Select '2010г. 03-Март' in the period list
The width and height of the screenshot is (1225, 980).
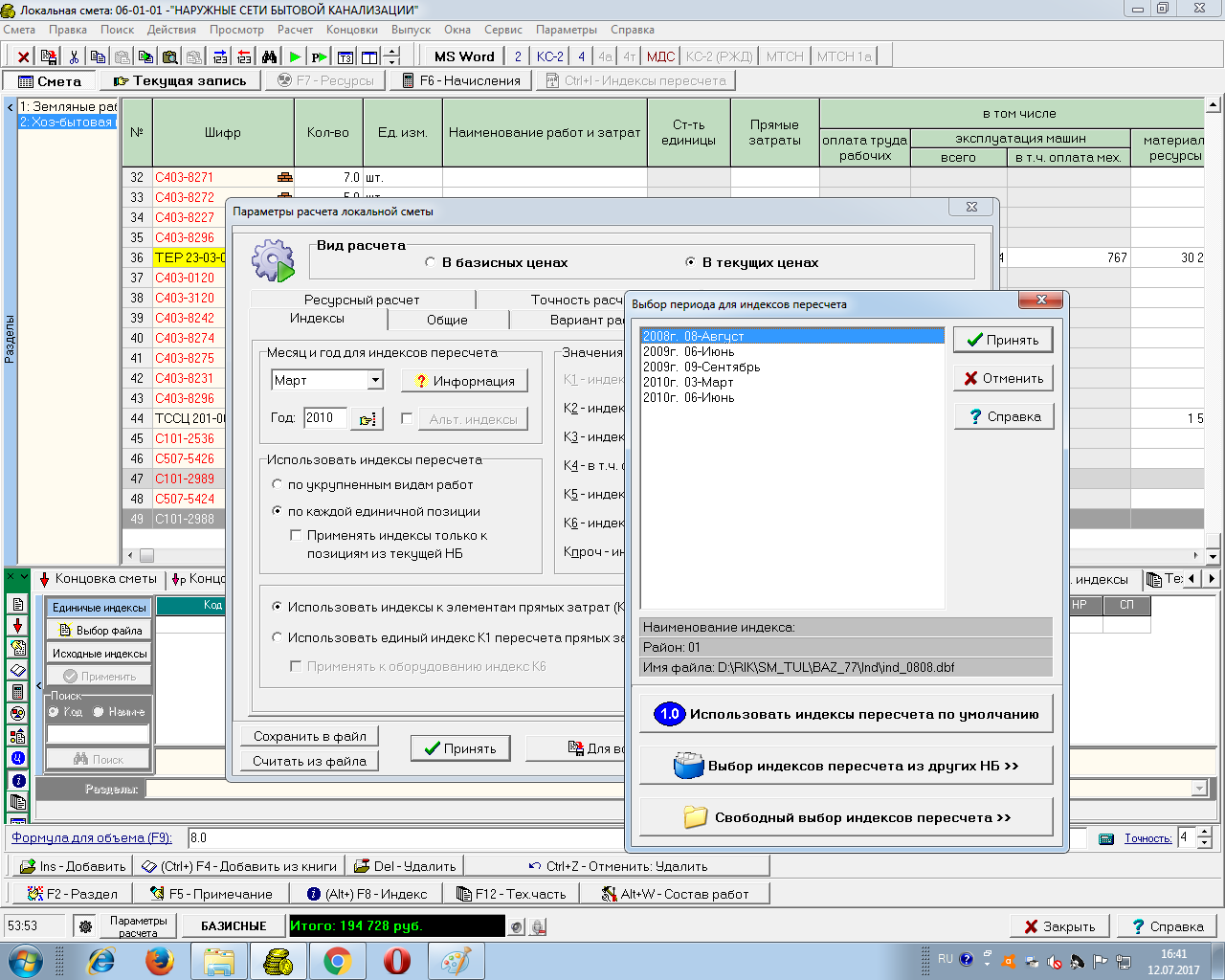(688, 382)
